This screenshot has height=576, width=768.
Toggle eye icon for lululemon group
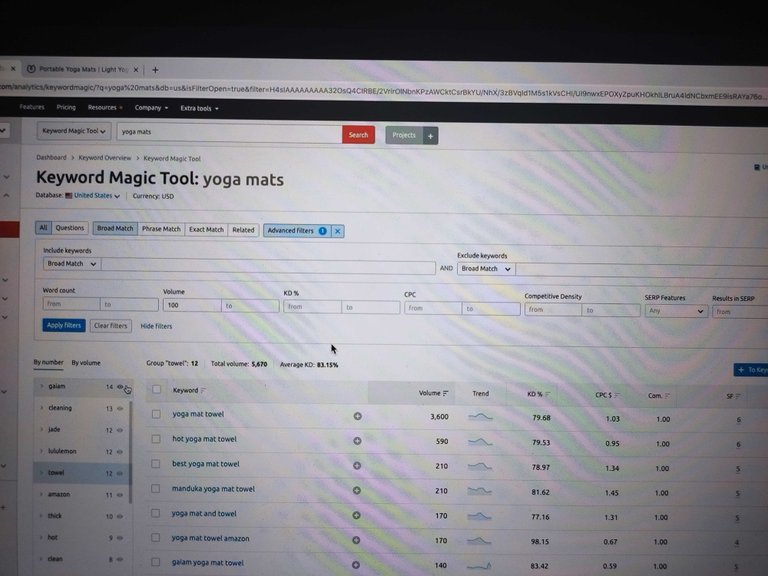pyautogui.click(x=120, y=452)
